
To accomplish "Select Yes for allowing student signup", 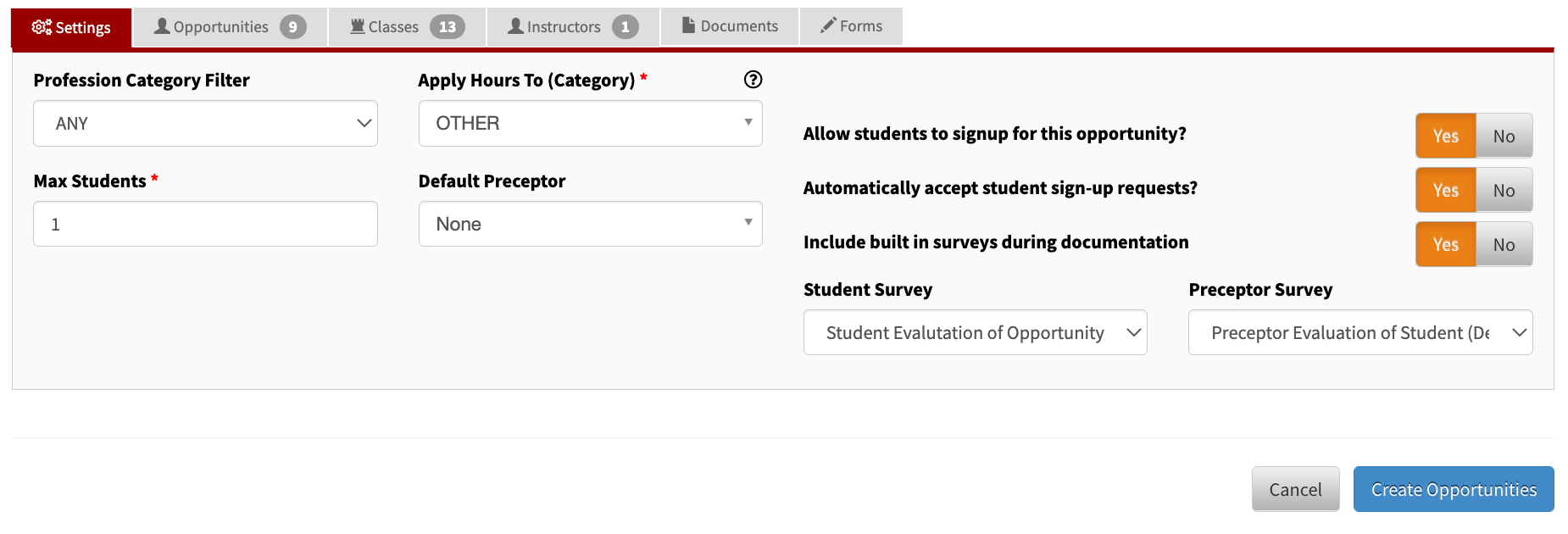I will [1446, 136].
